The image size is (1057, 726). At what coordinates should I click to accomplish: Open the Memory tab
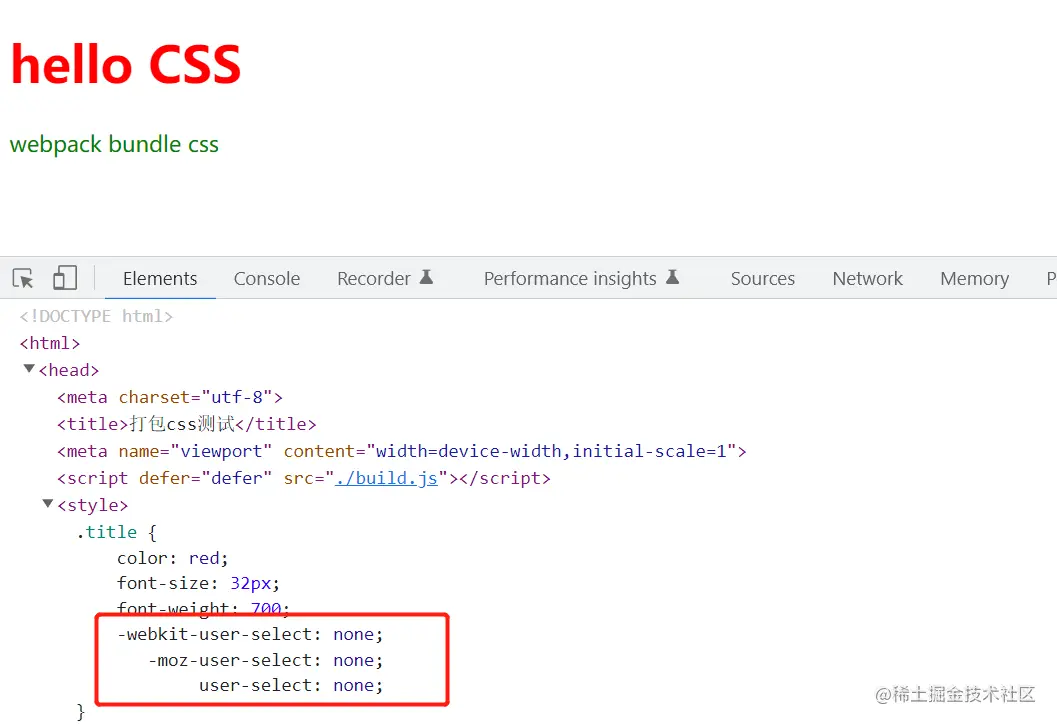coord(974,278)
